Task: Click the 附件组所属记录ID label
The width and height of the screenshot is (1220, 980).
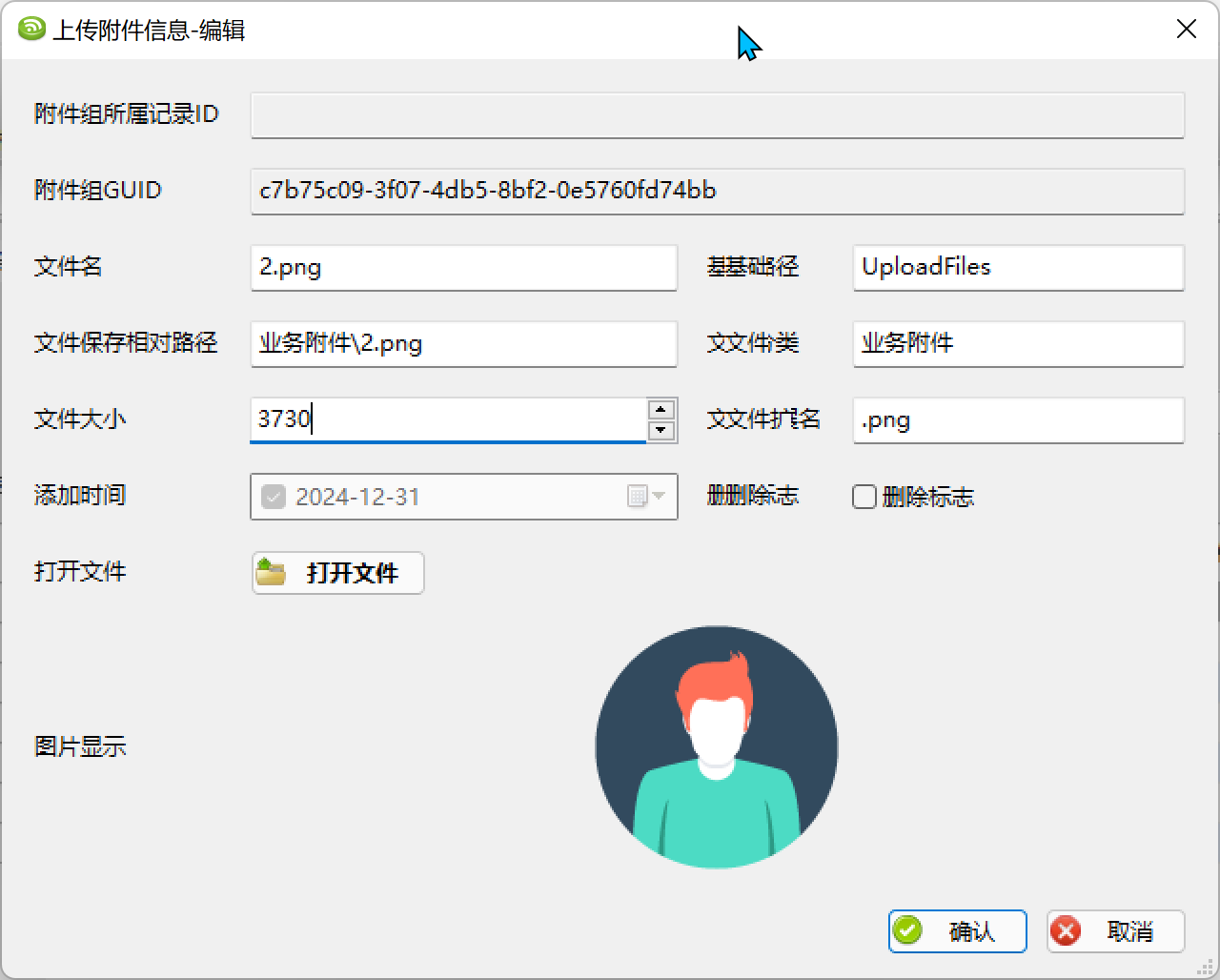Action: tap(127, 114)
